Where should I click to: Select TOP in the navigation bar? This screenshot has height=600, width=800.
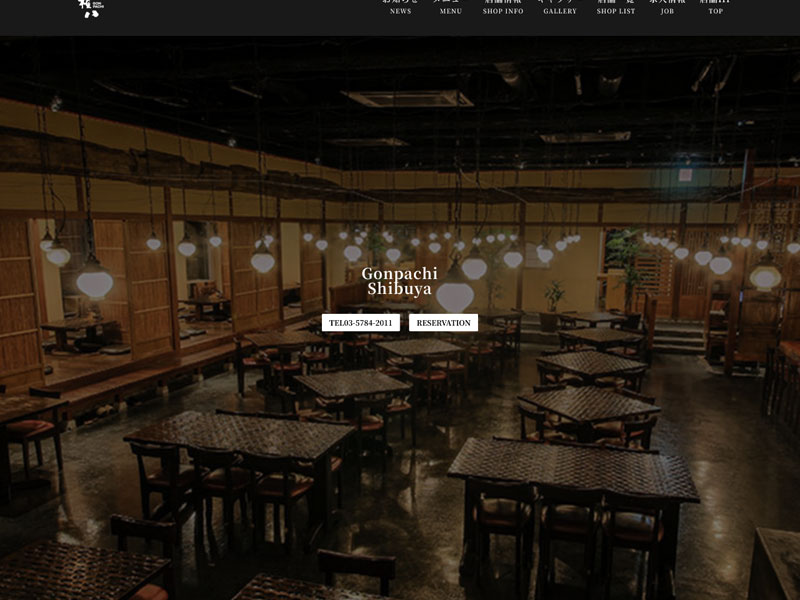coord(715,7)
